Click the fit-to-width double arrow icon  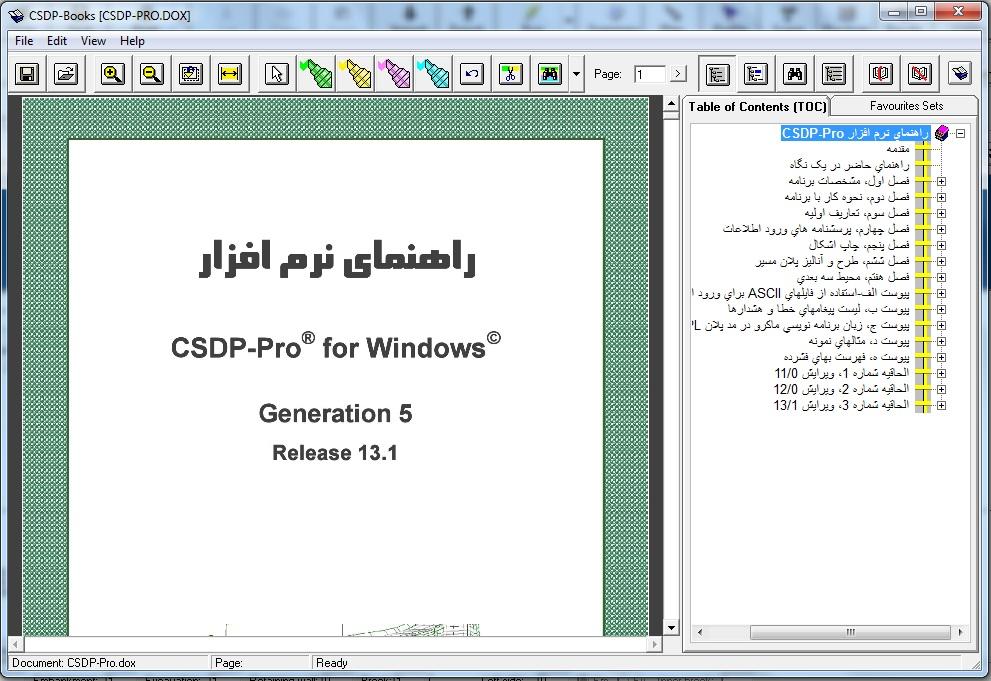[229, 75]
